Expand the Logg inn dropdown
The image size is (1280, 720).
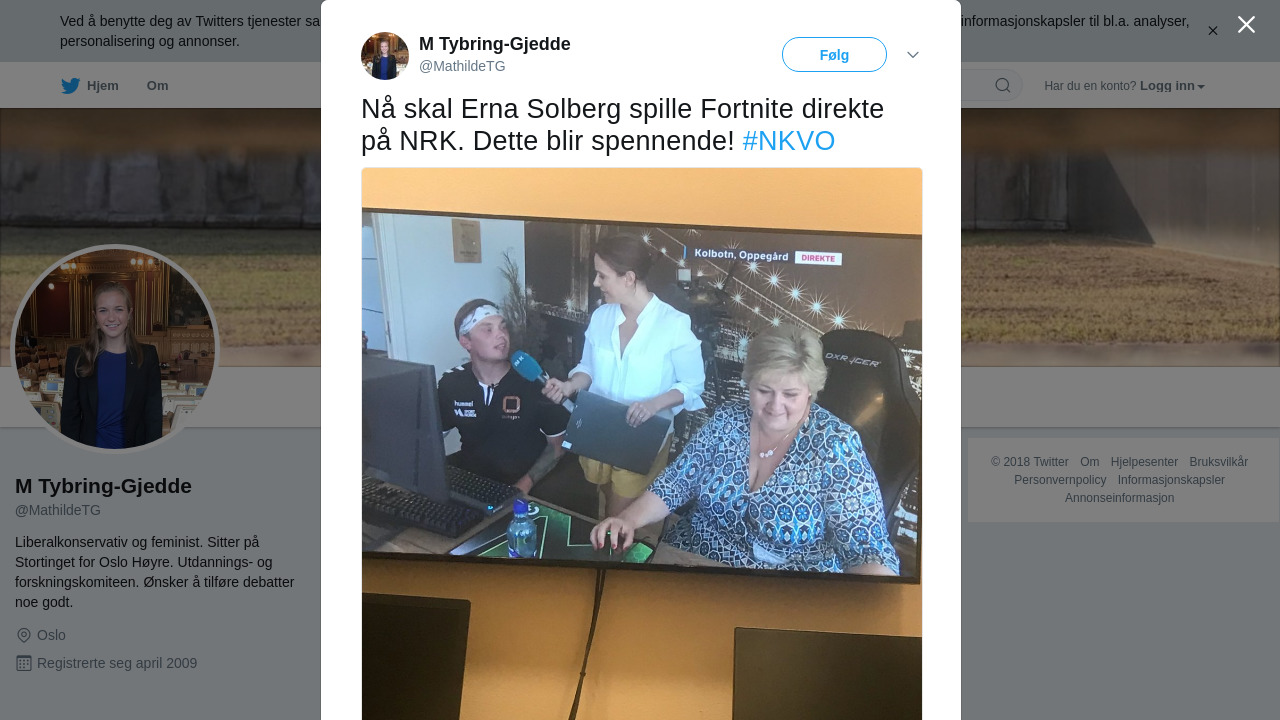tap(1172, 86)
